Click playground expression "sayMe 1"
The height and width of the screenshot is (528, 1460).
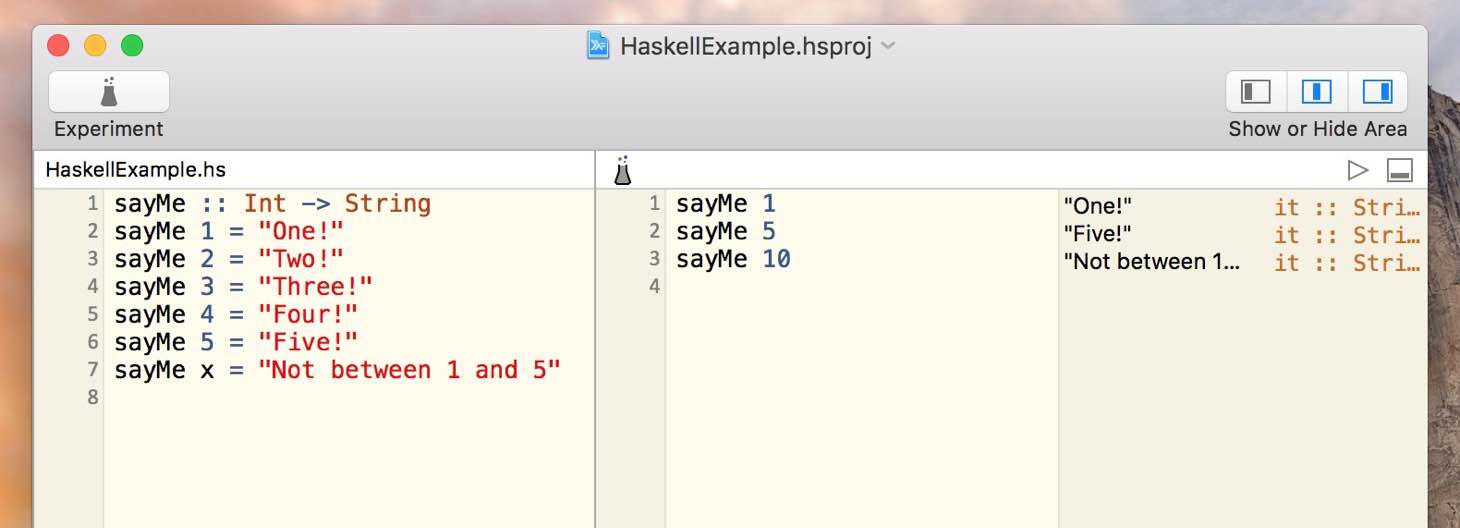(726, 204)
